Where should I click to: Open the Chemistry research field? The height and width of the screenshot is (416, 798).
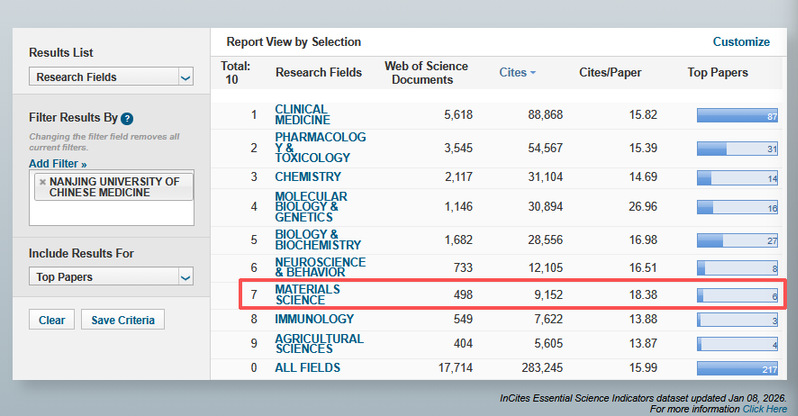(309, 177)
